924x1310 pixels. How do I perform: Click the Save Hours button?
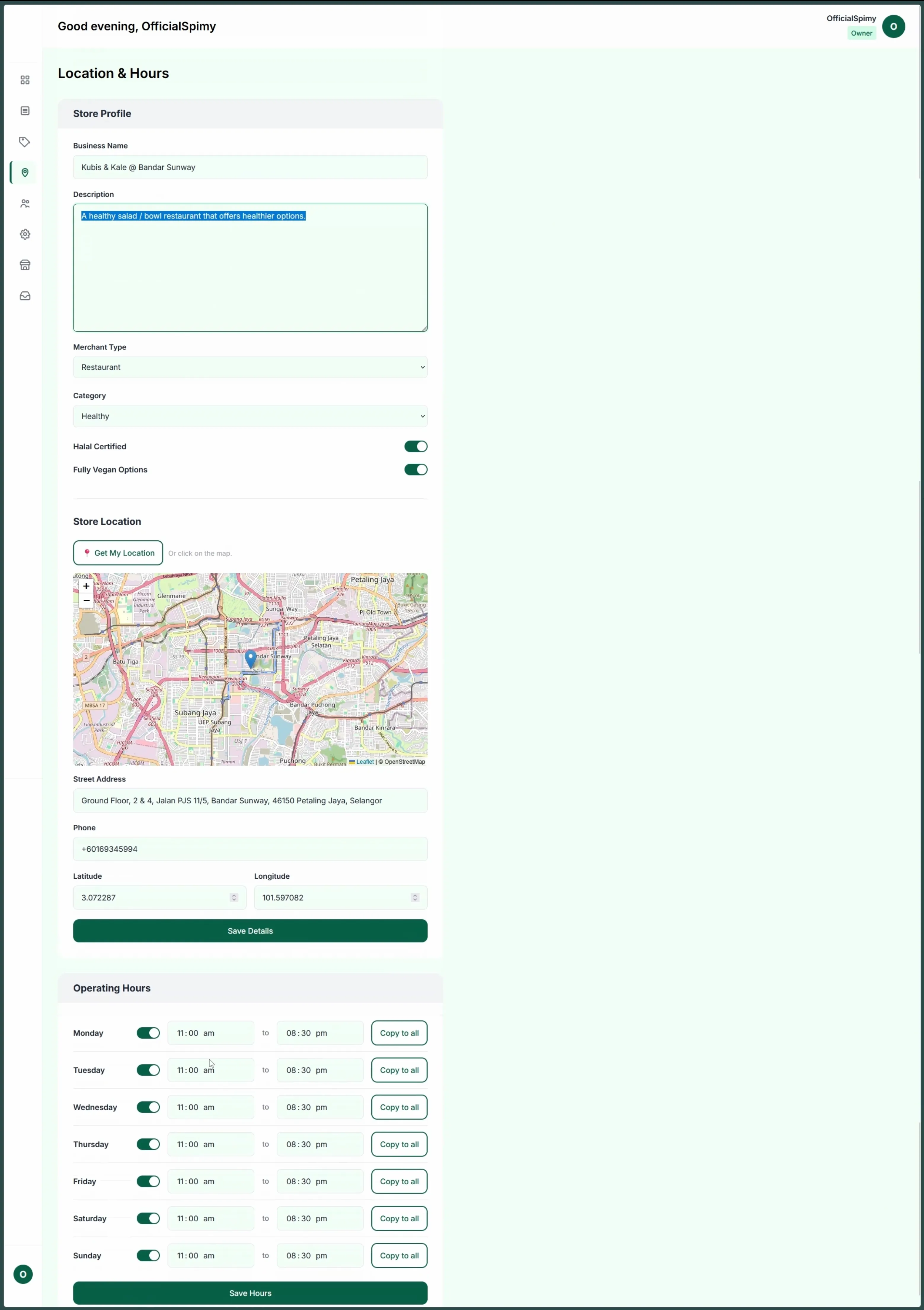(x=250, y=1293)
